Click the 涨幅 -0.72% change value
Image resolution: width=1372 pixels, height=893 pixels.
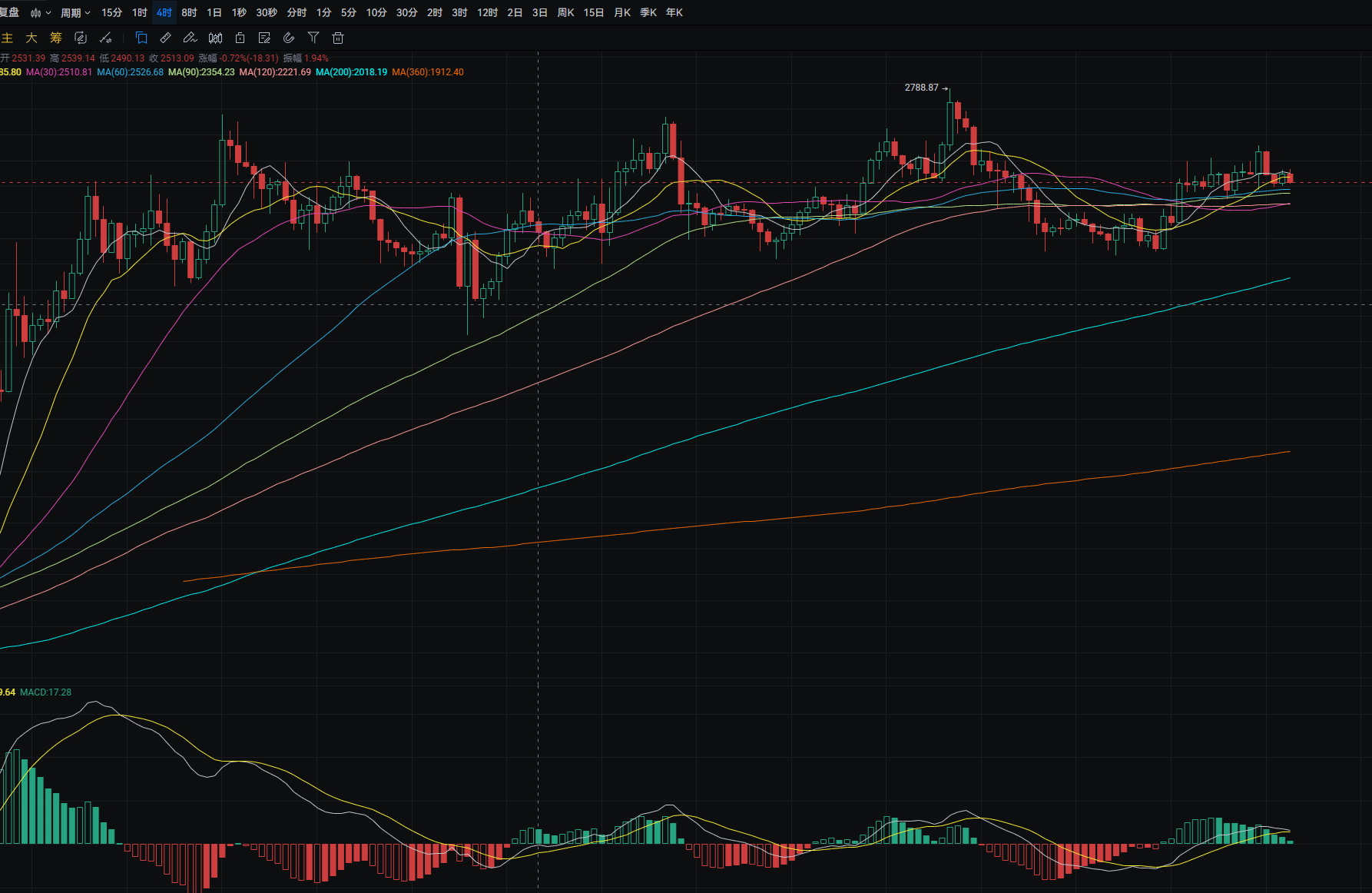click(x=238, y=58)
